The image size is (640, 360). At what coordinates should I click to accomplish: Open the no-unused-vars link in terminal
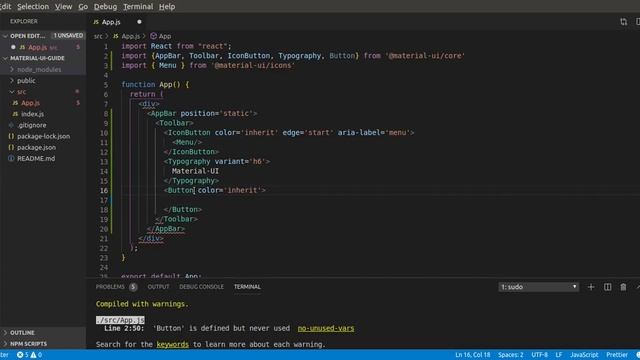tap(326, 328)
